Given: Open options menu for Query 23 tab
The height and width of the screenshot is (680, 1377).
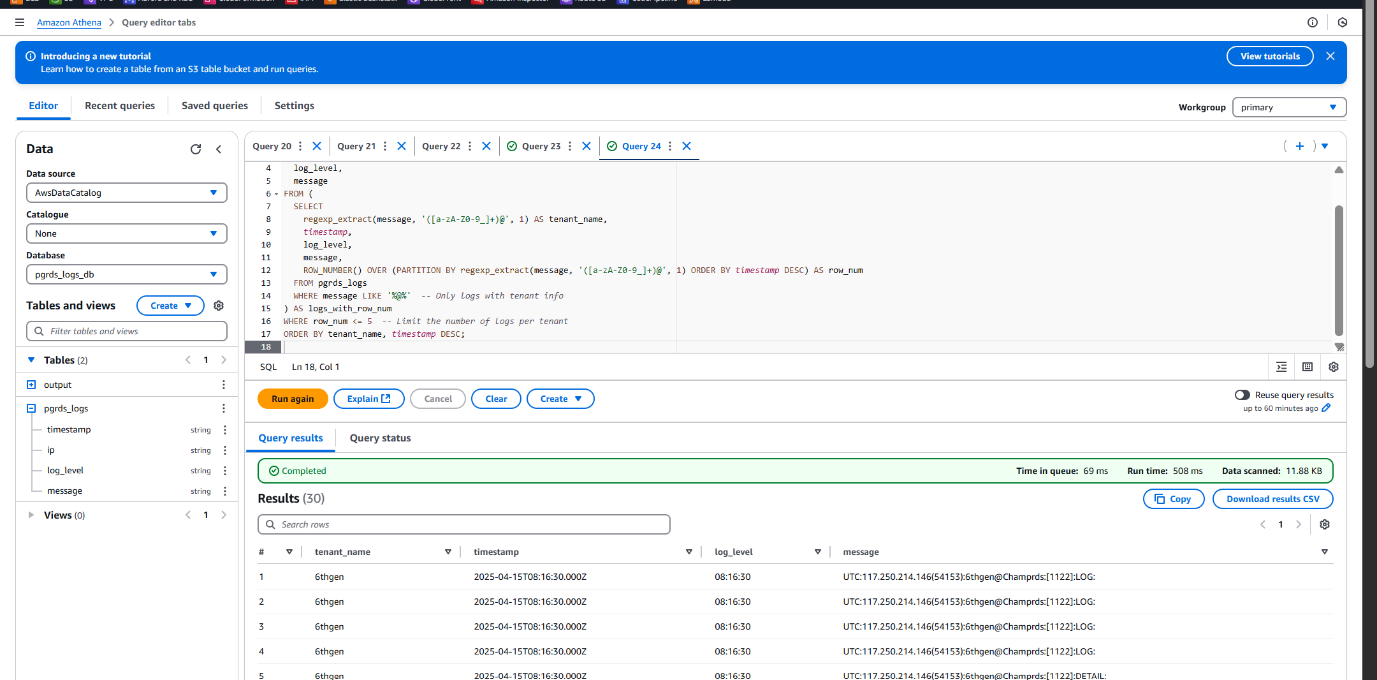Looking at the screenshot, I should 570,146.
